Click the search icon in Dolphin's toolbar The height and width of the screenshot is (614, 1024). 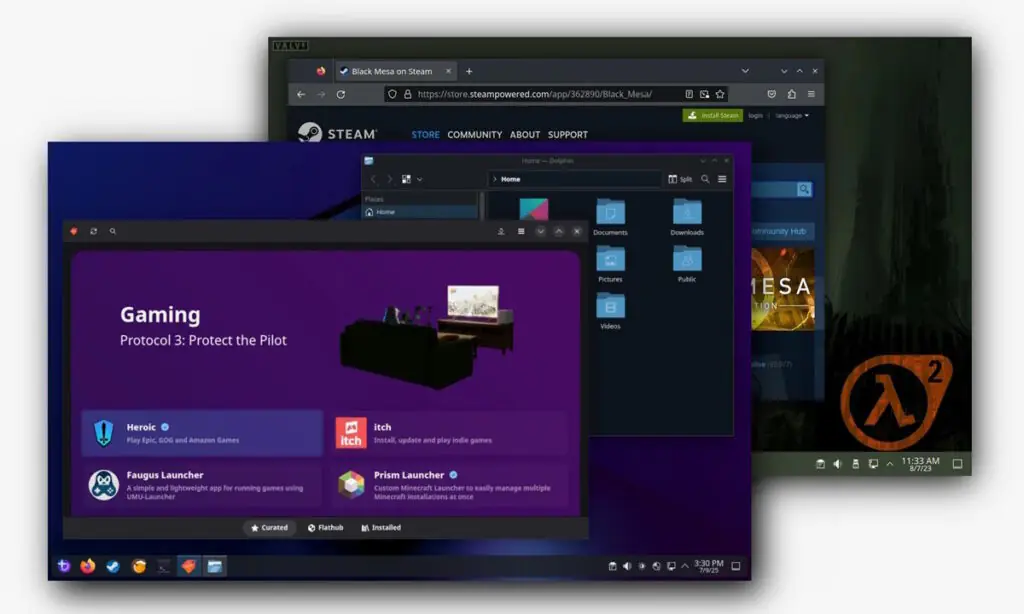pos(705,179)
